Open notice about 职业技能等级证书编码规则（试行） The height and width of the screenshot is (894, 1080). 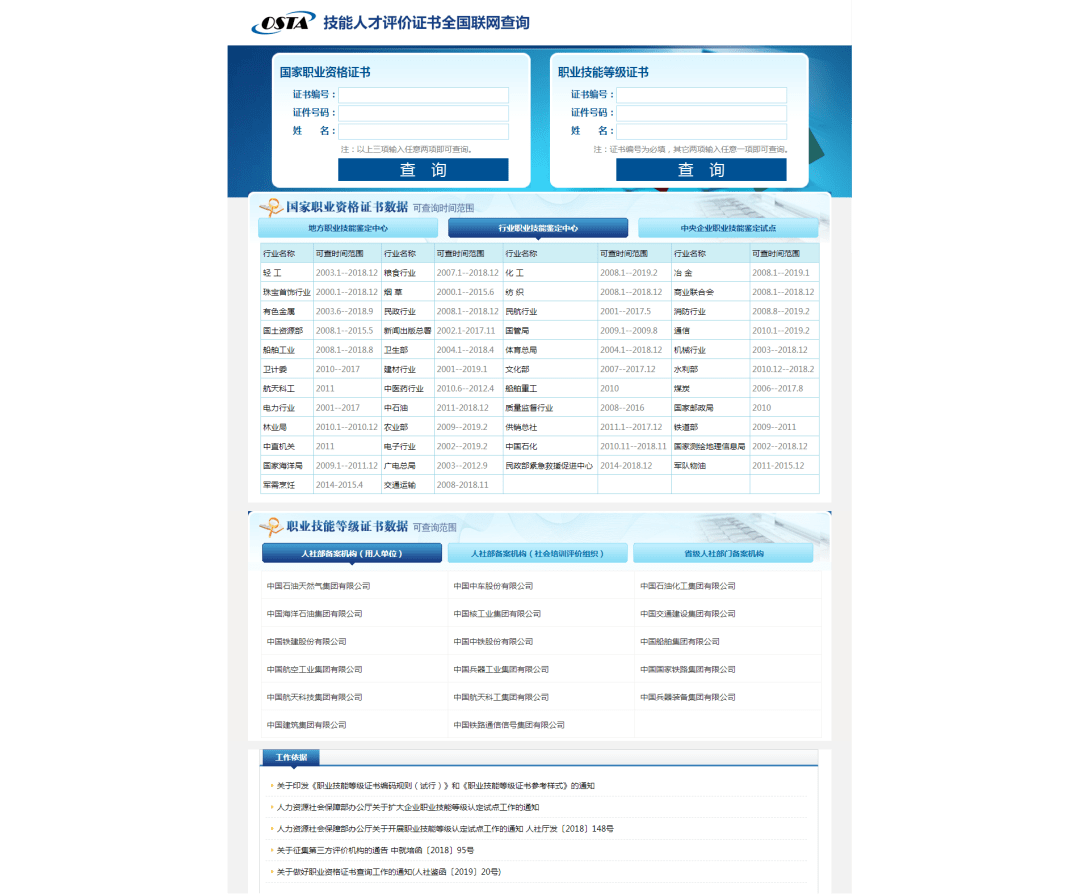pos(435,786)
